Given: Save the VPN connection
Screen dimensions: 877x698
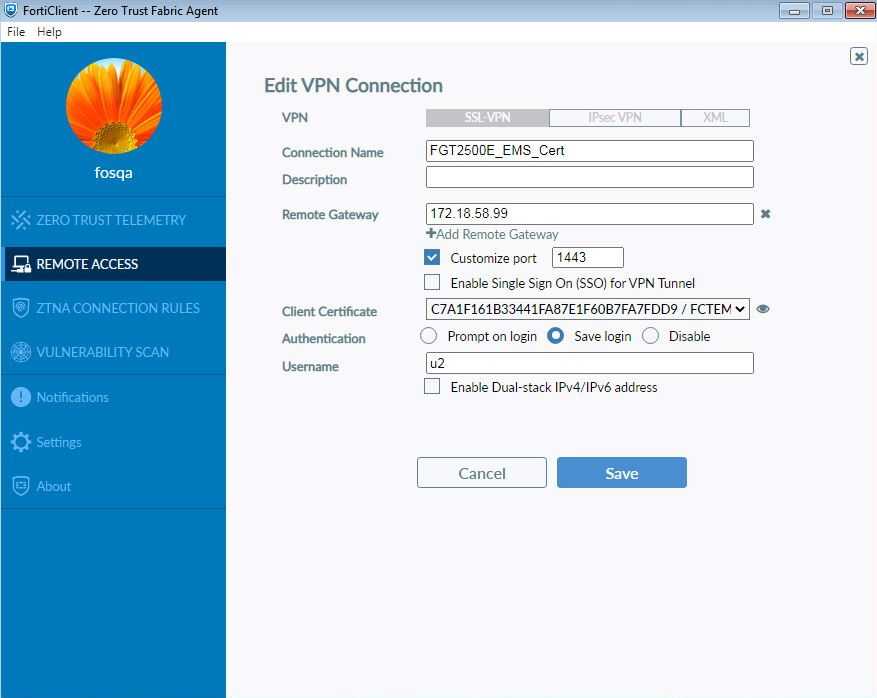Looking at the screenshot, I should click(x=621, y=473).
